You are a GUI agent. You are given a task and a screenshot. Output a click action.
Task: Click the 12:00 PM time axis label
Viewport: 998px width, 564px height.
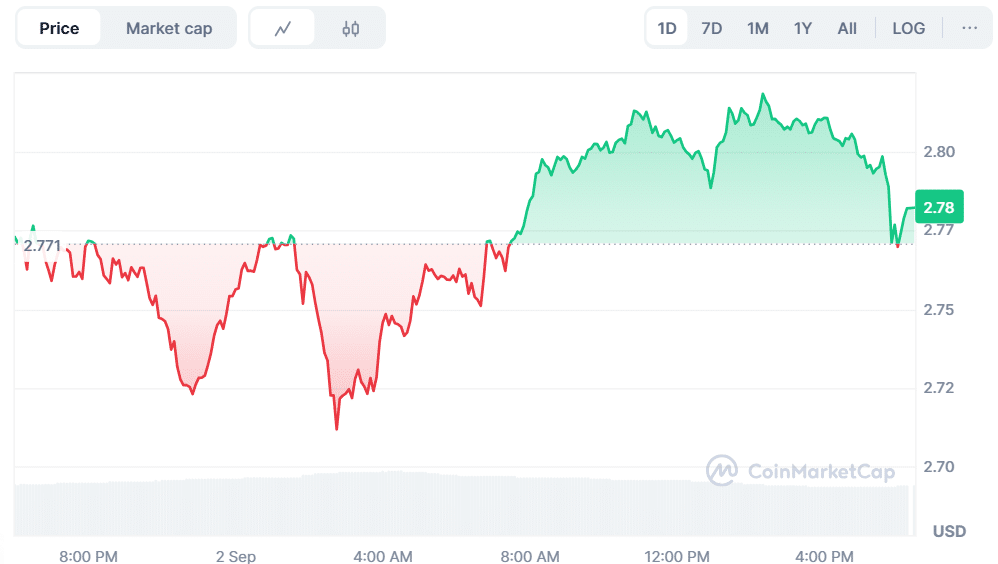point(677,555)
